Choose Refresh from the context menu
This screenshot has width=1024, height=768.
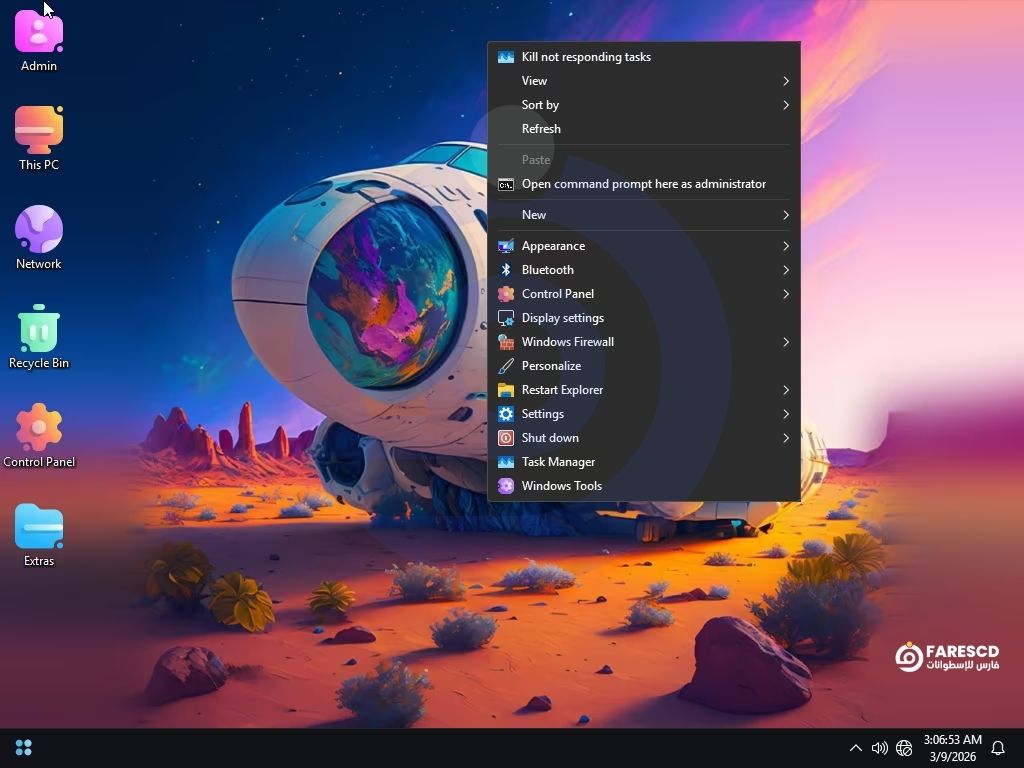click(x=541, y=129)
